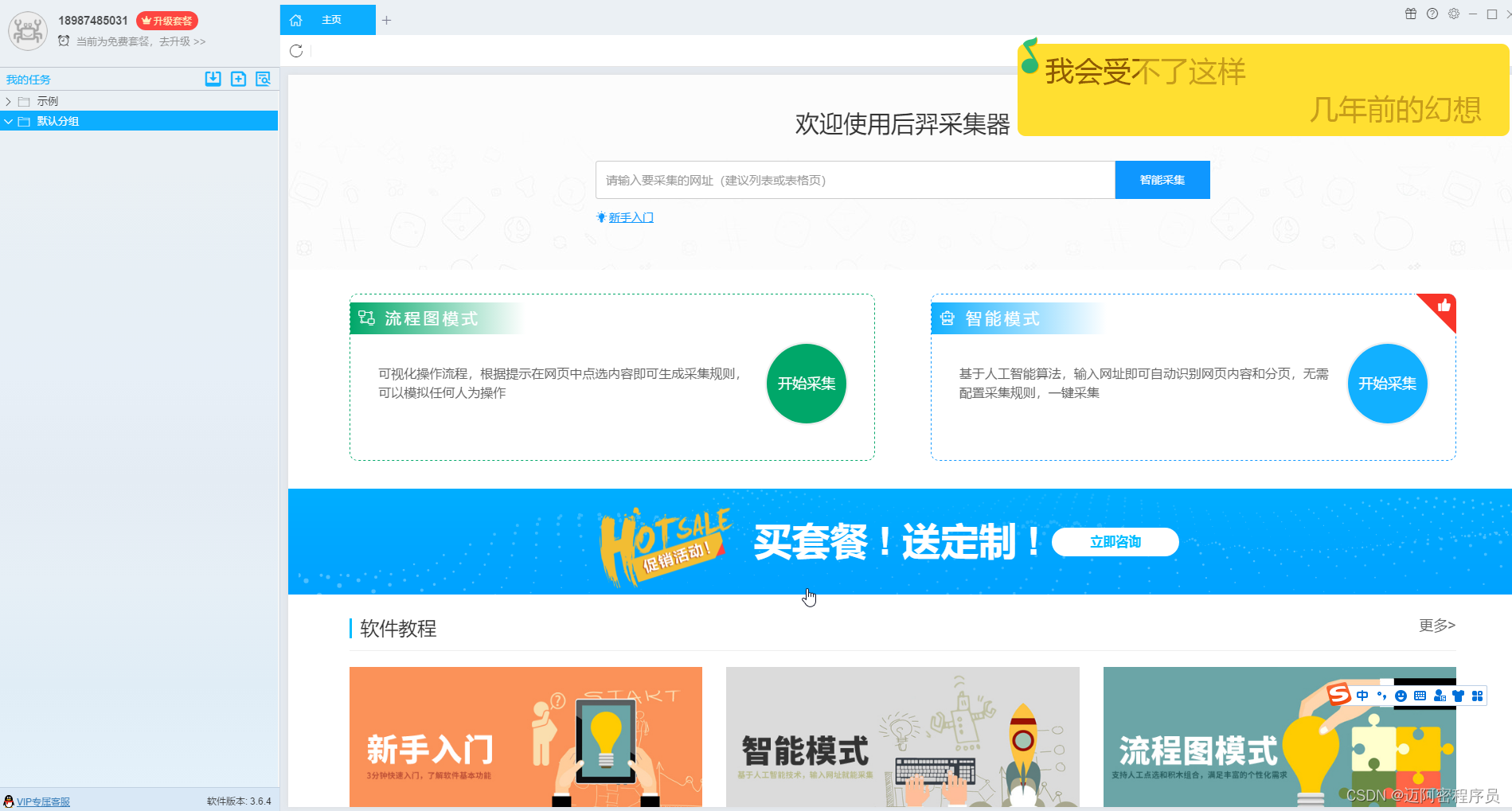1512x811 pixels.
Task: Click the lightbulb icon beside 新手入门
Action: [601, 217]
